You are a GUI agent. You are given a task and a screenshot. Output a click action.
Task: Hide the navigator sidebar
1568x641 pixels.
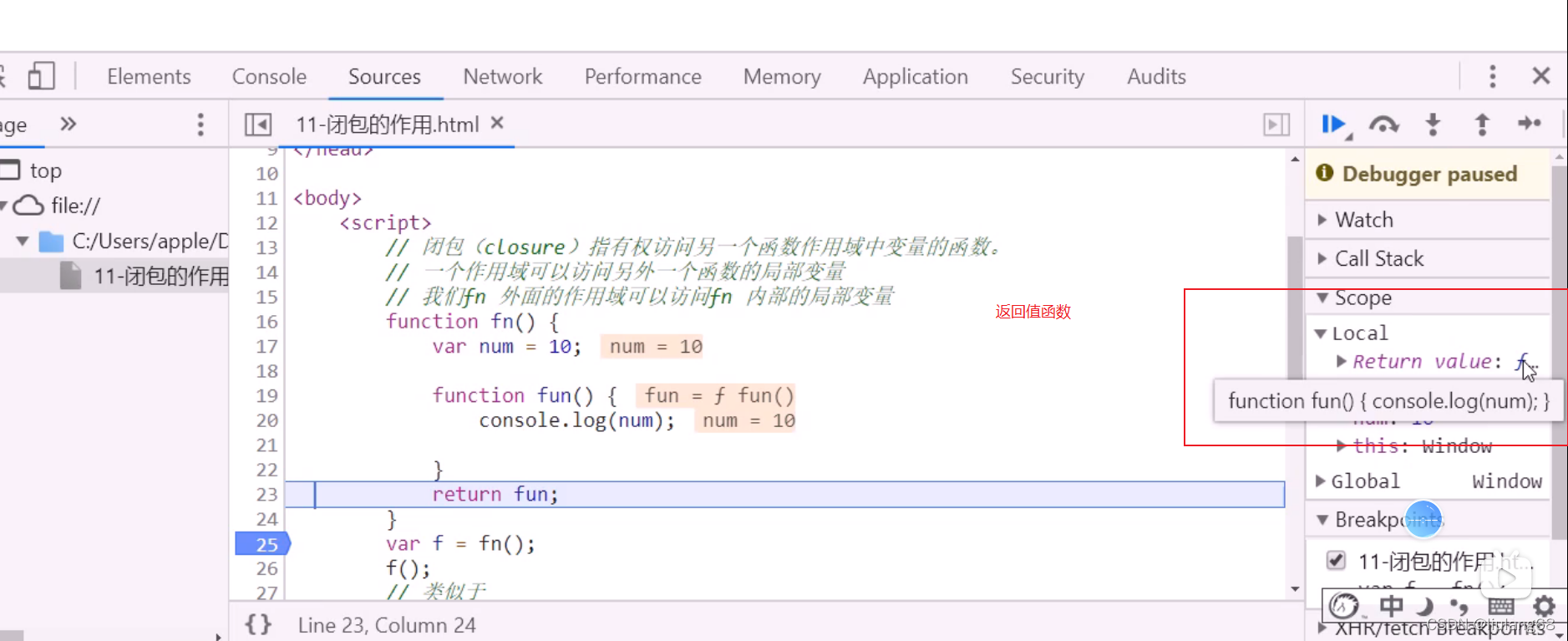[258, 125]
